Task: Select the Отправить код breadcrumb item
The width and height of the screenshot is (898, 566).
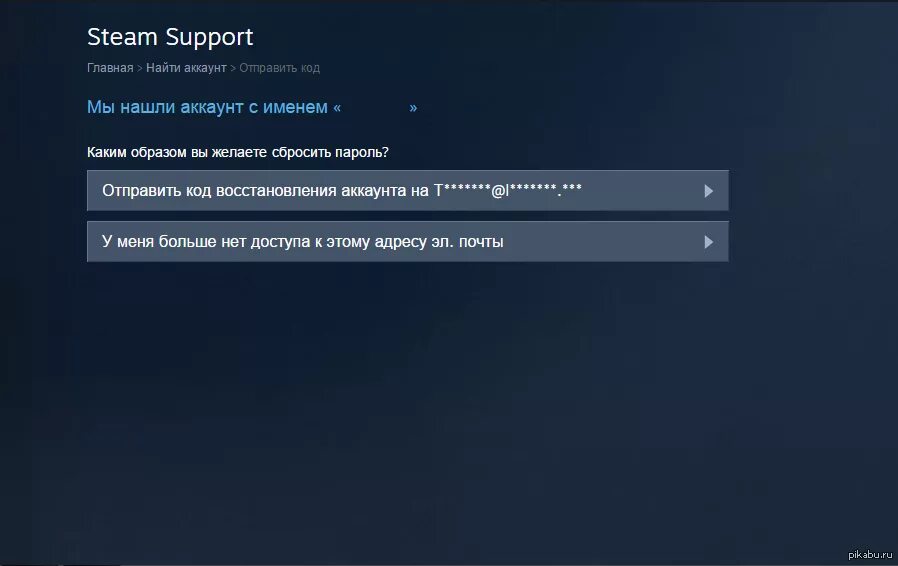Action: click(x=279, y=68)
